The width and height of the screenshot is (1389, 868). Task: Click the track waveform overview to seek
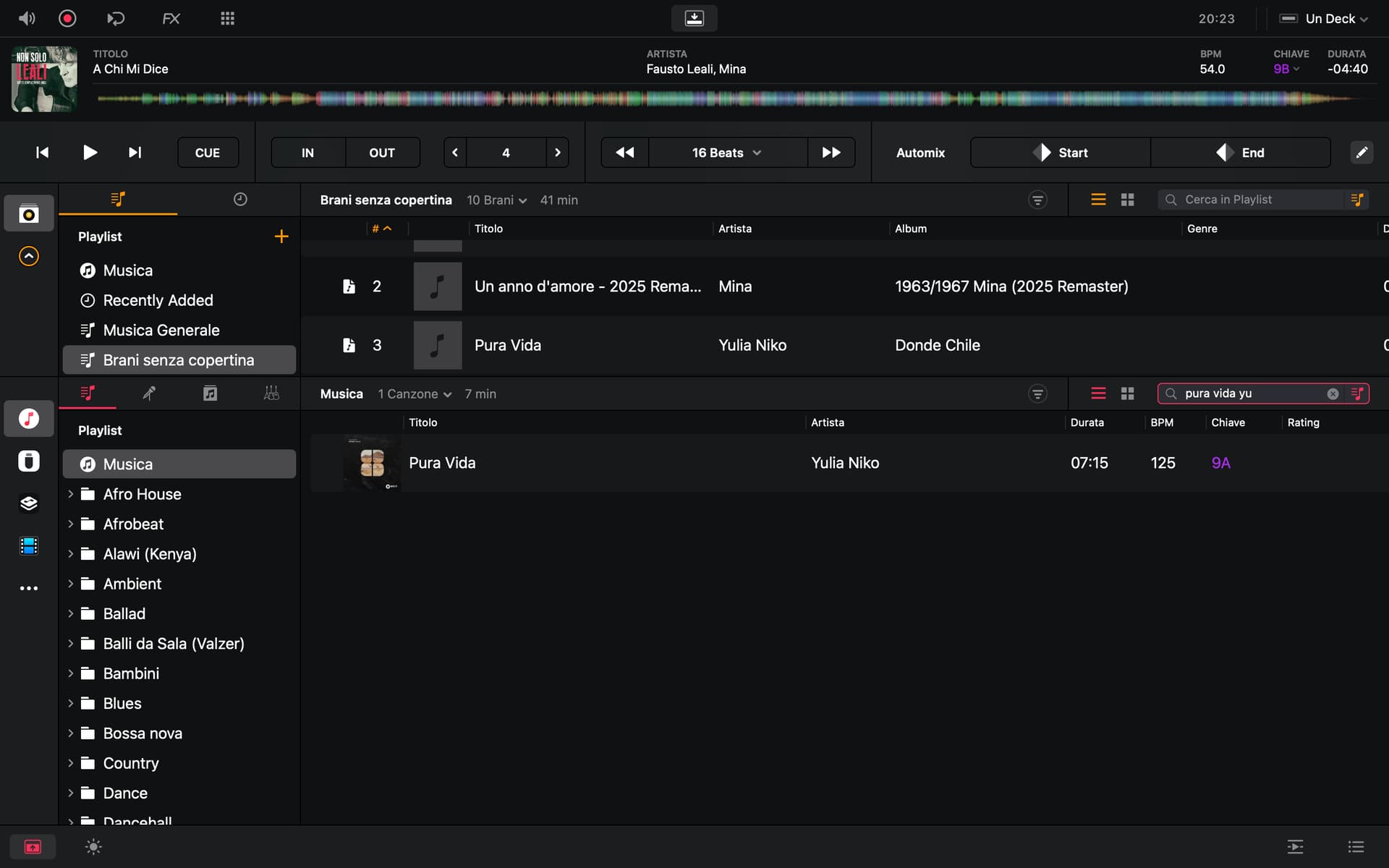(x=723, y=99)
